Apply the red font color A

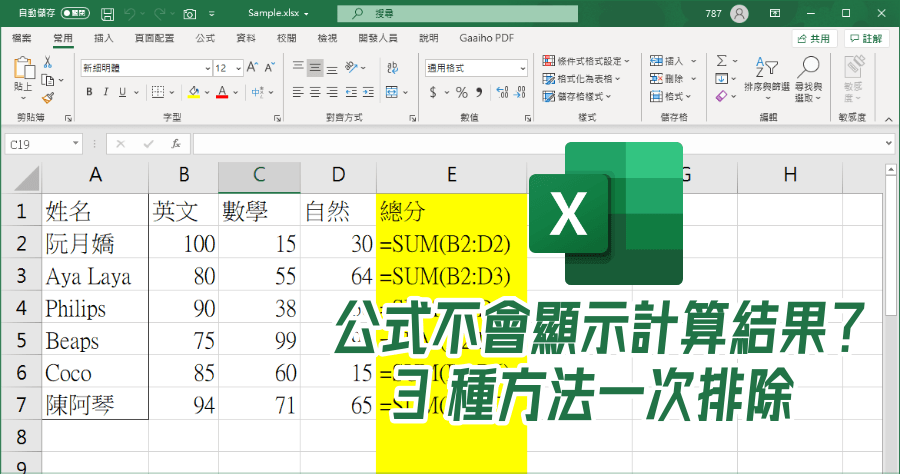[222, 92]
